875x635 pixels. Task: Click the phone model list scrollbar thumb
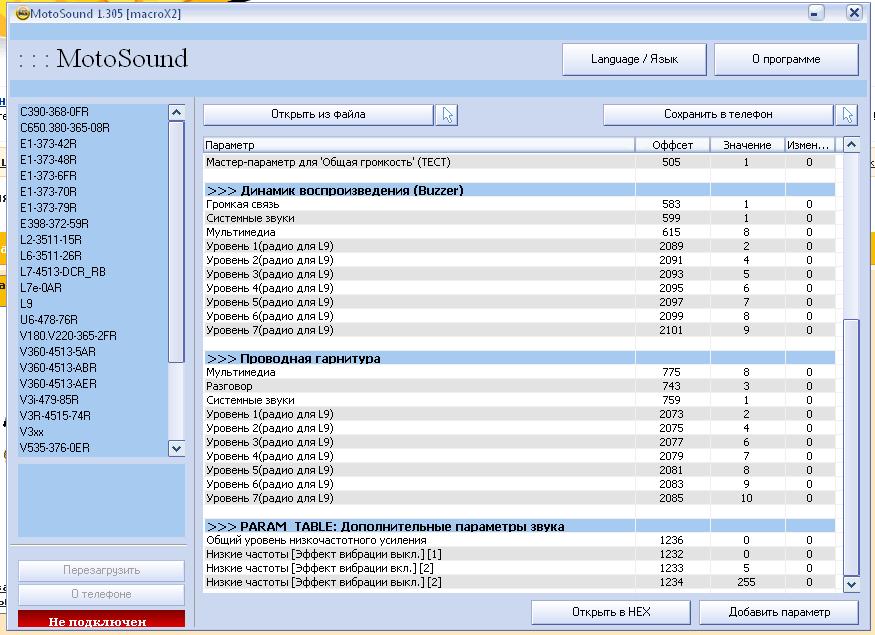tap(176, 242)
